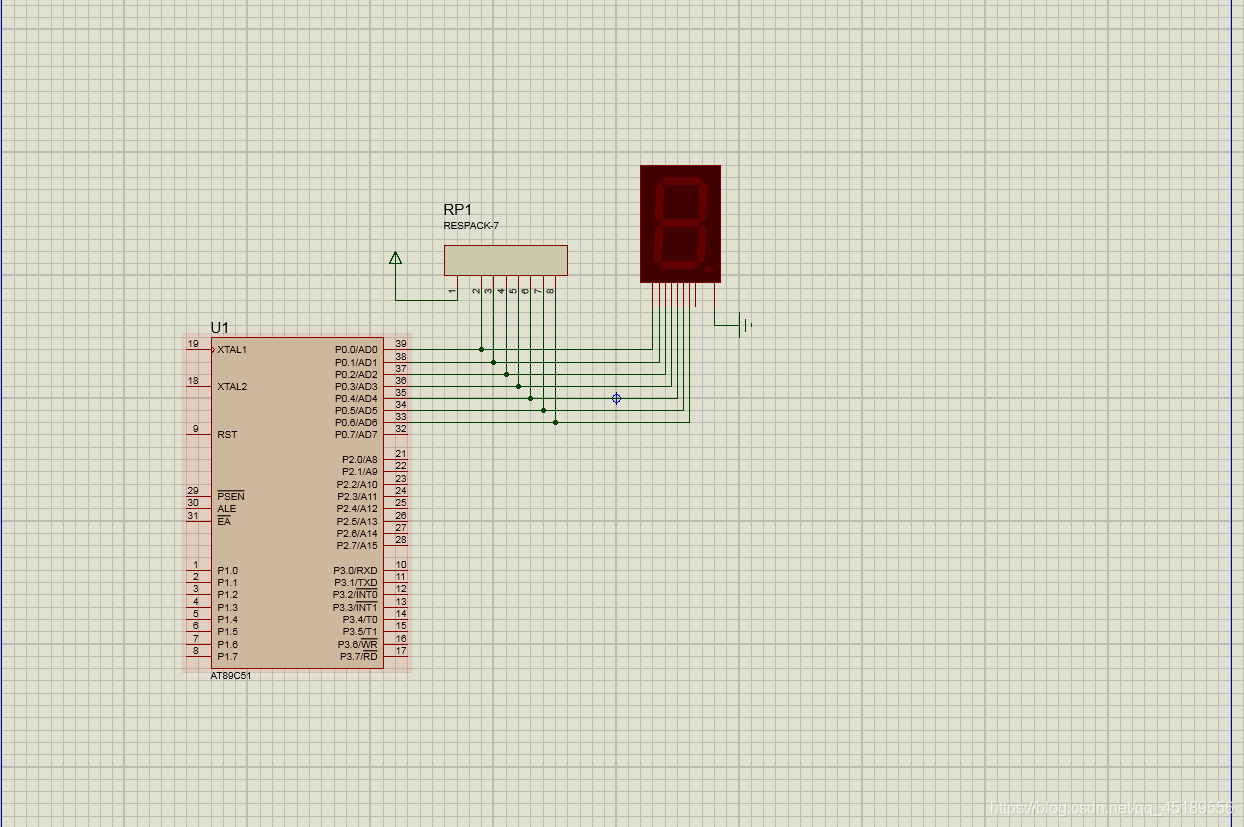Click the P0.5/AD5 pin label

[356, 410]
